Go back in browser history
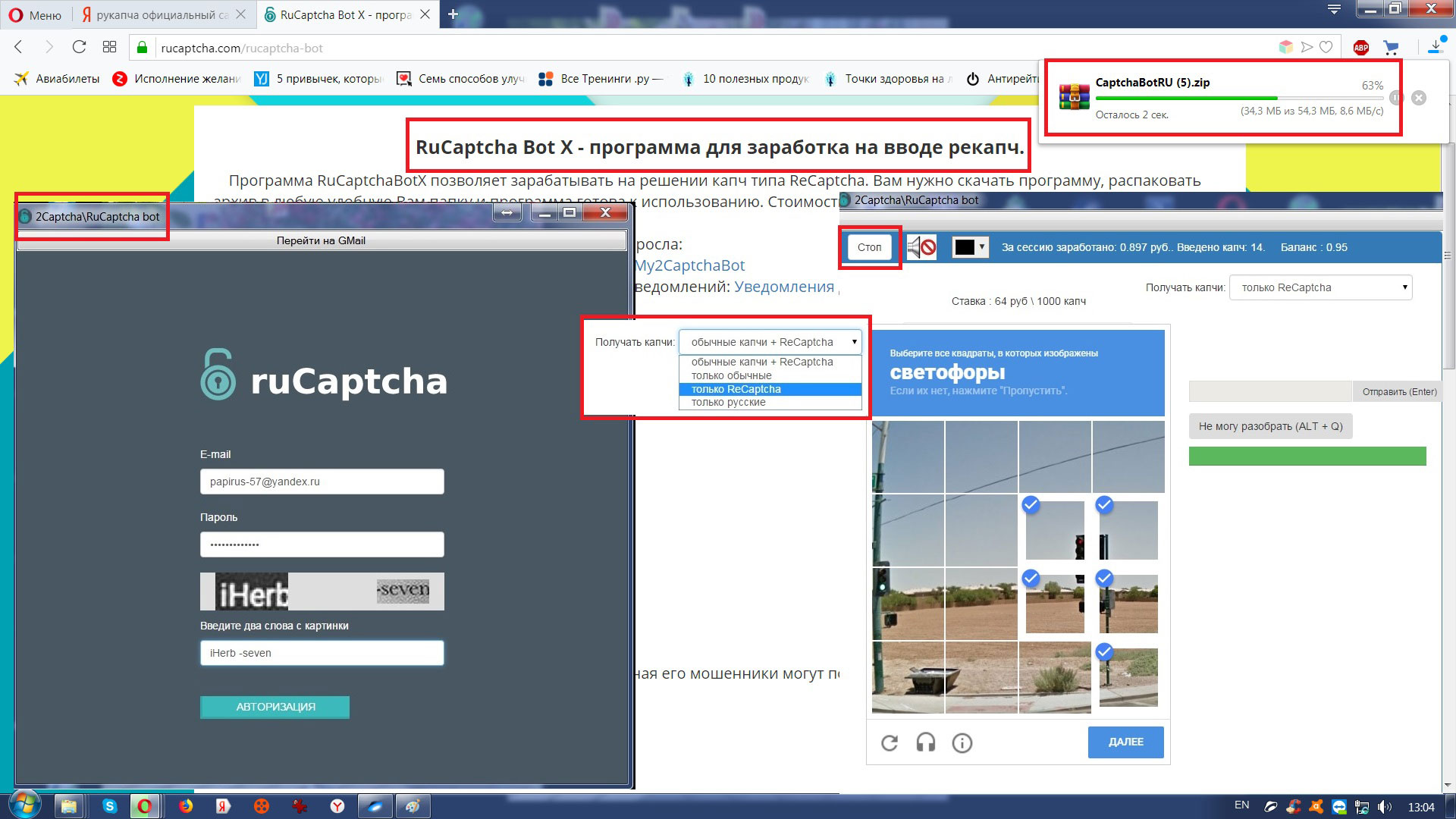 [x=19, y=47]
